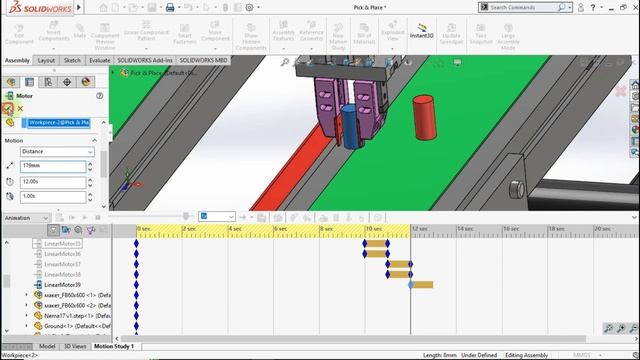This screenshot has width=640, height=360.
Task: Expand the Pick & Place flyout tree
Action: click(x=113, y=73)
